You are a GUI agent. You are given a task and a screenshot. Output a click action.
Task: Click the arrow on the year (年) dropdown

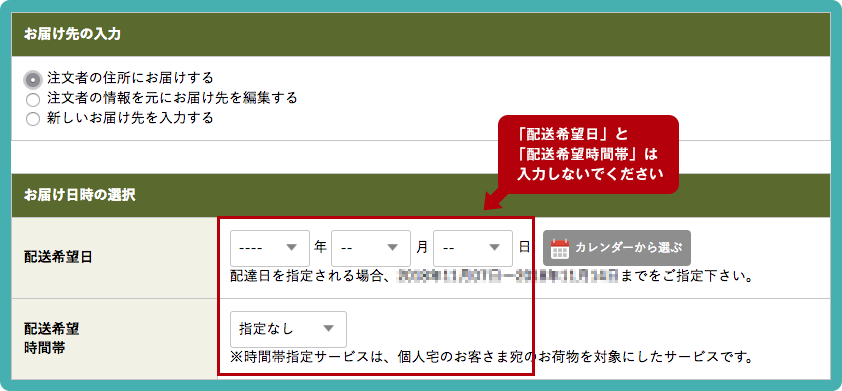292,248
